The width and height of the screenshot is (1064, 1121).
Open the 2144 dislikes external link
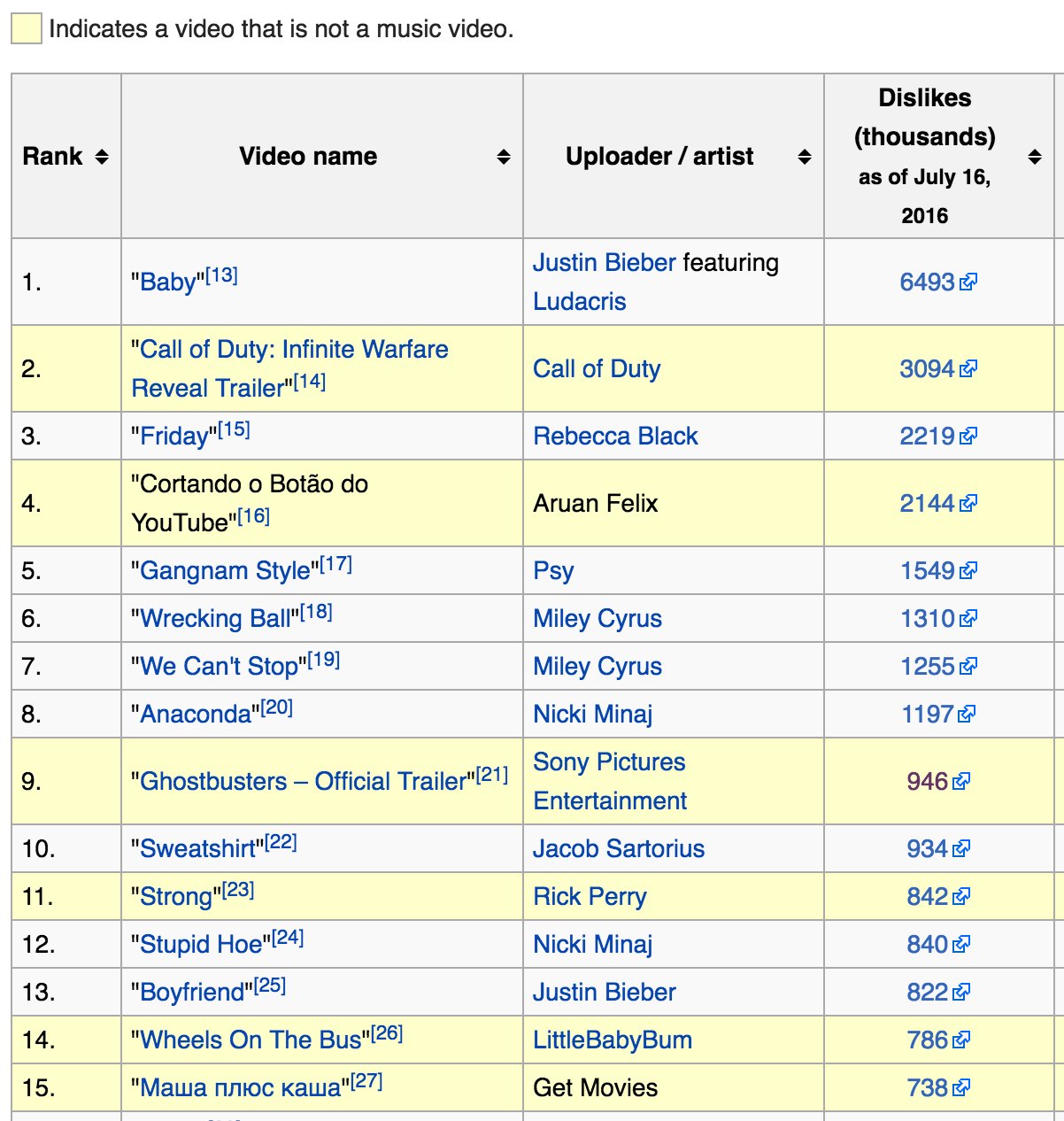click(x=938, y=504)
